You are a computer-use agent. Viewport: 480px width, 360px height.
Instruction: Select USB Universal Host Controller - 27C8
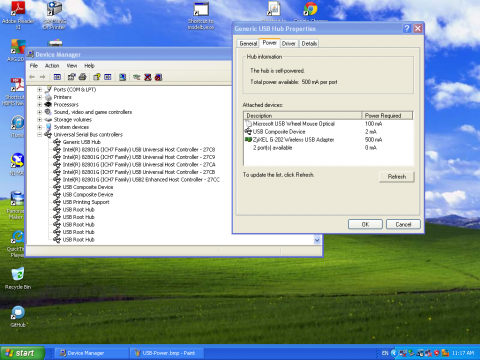tap(139, 149)
